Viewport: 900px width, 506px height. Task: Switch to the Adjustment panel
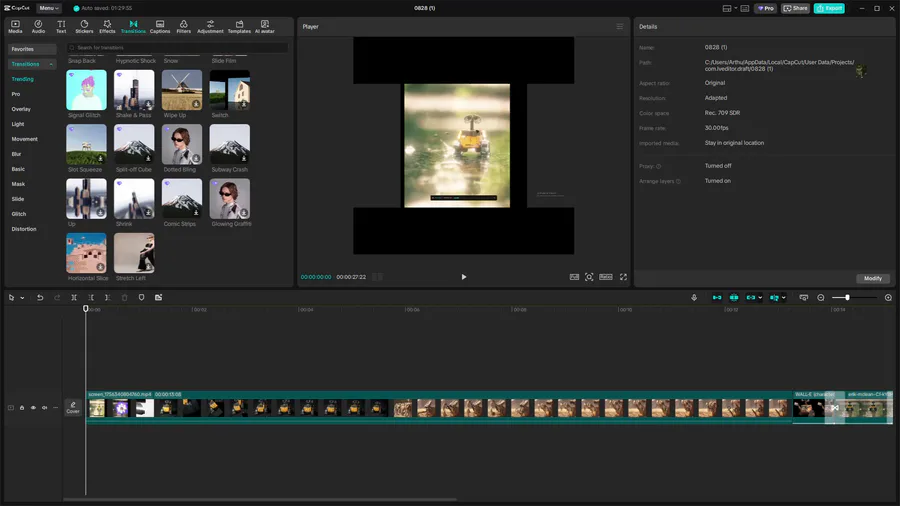coord(210,26)
